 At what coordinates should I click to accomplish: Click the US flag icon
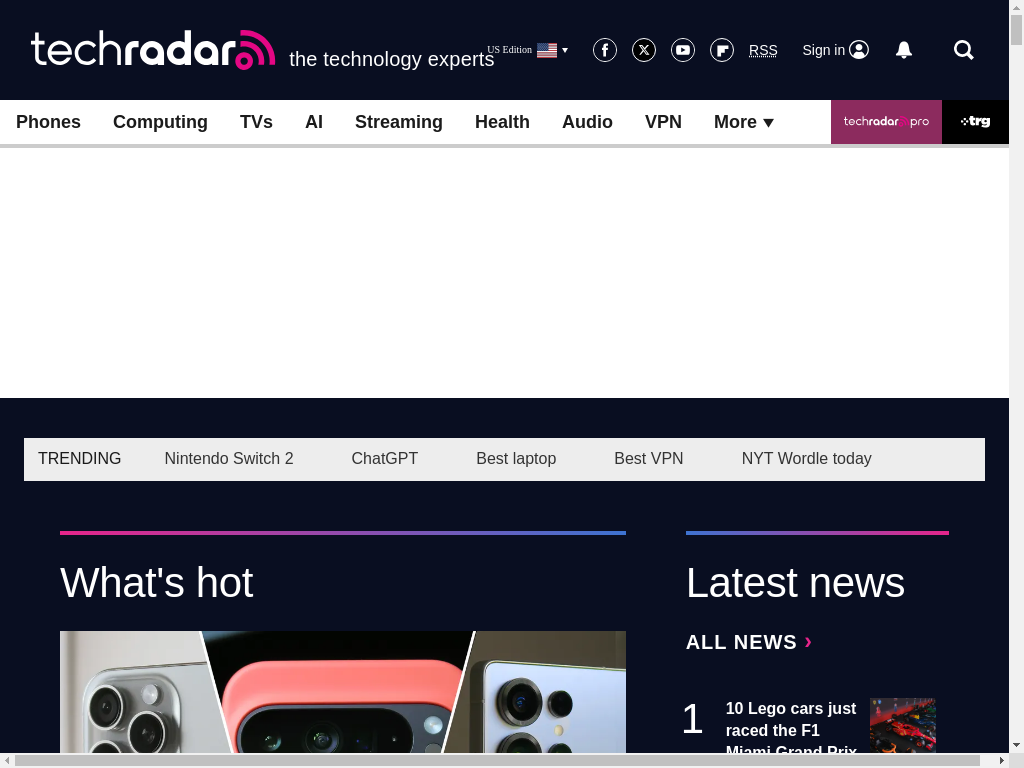pyautogui.click(x=547, y=50)
